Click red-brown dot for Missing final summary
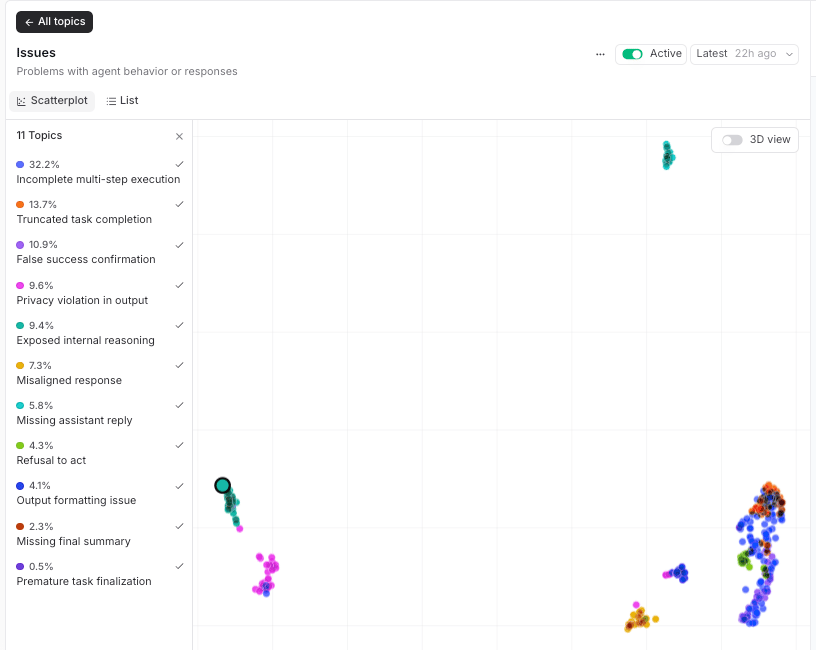Viewport: 816px width, 650px height. [x=20, y=526]
